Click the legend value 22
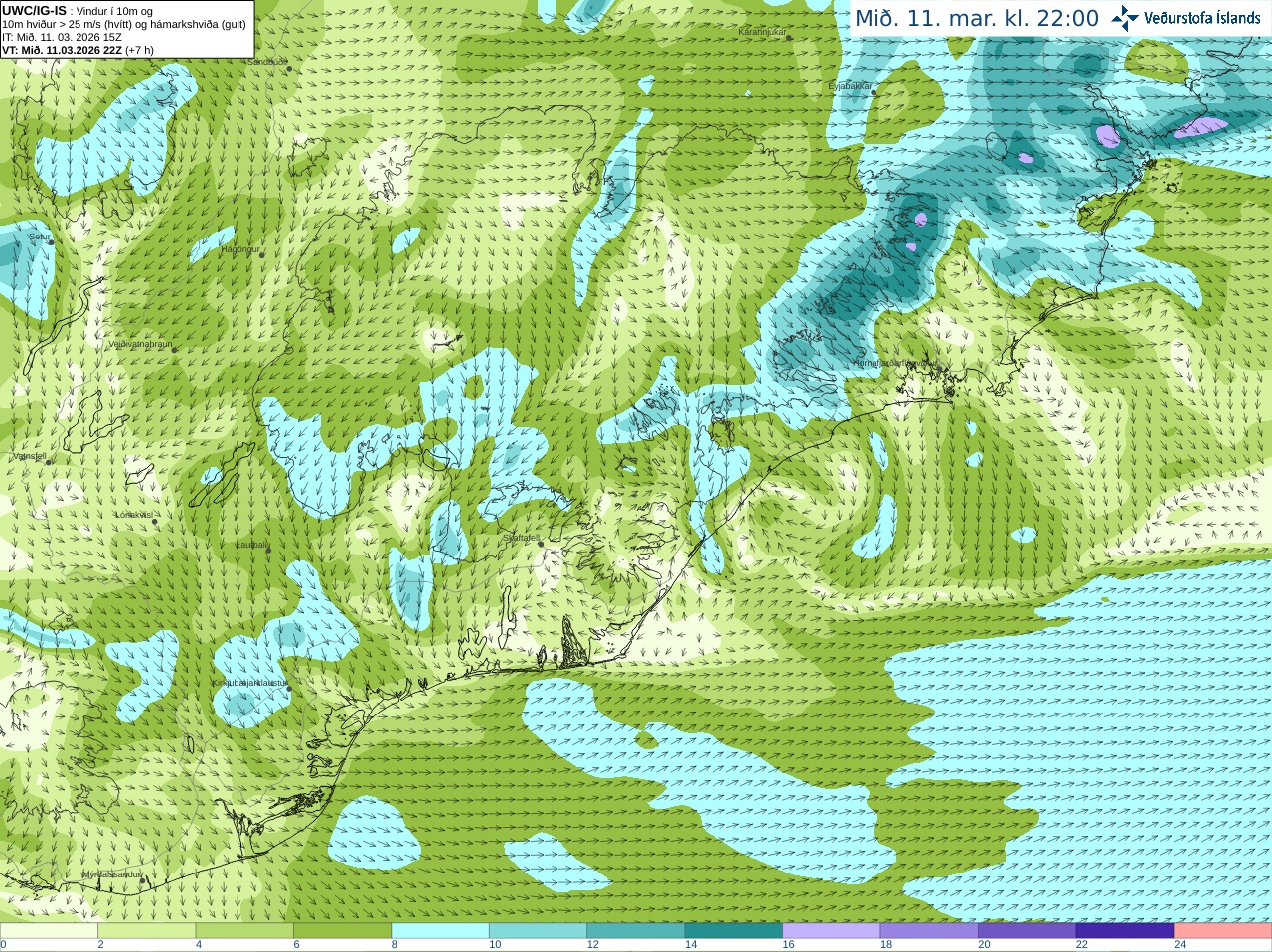 [1082, 945]
